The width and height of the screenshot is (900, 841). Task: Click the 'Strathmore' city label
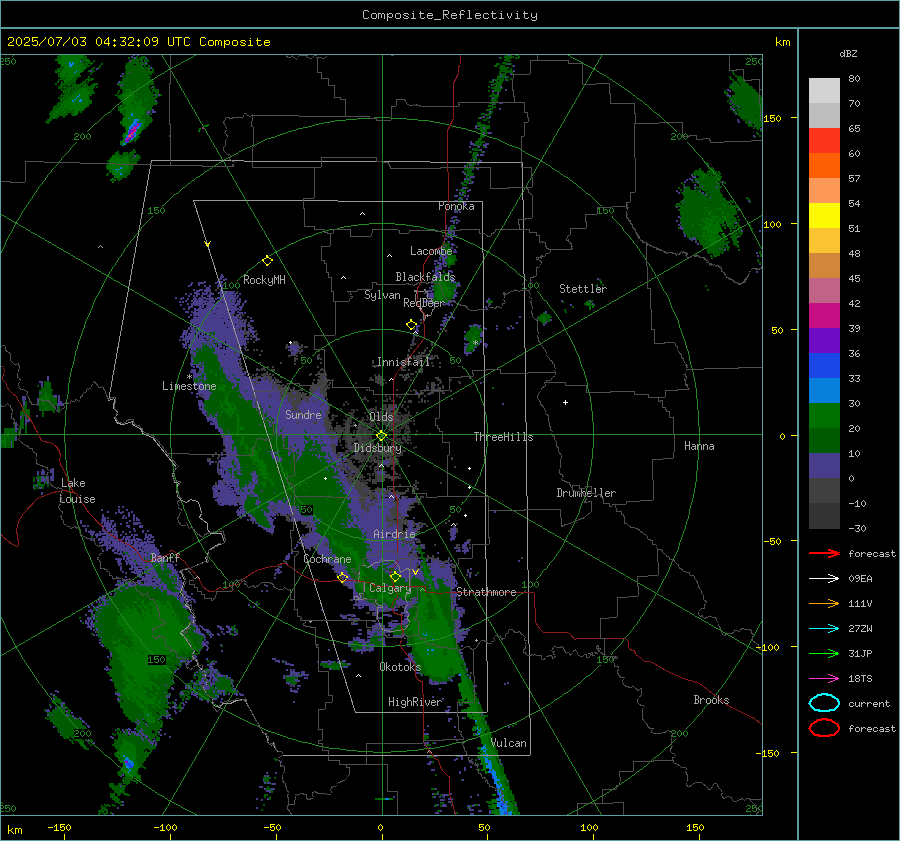click(486, 592)
